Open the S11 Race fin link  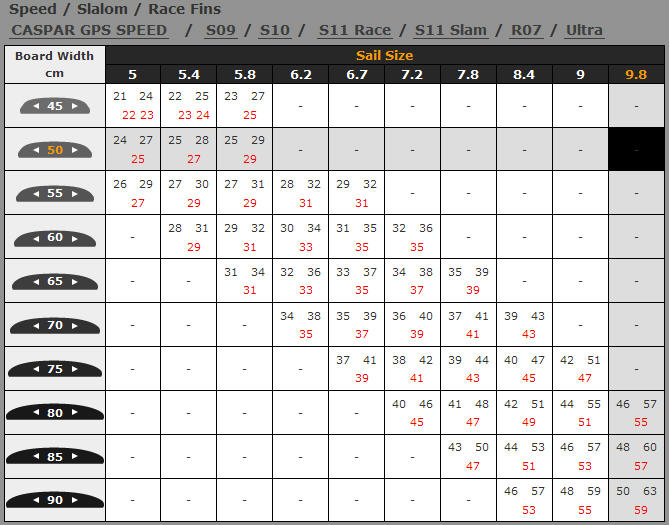click(355, 30)
